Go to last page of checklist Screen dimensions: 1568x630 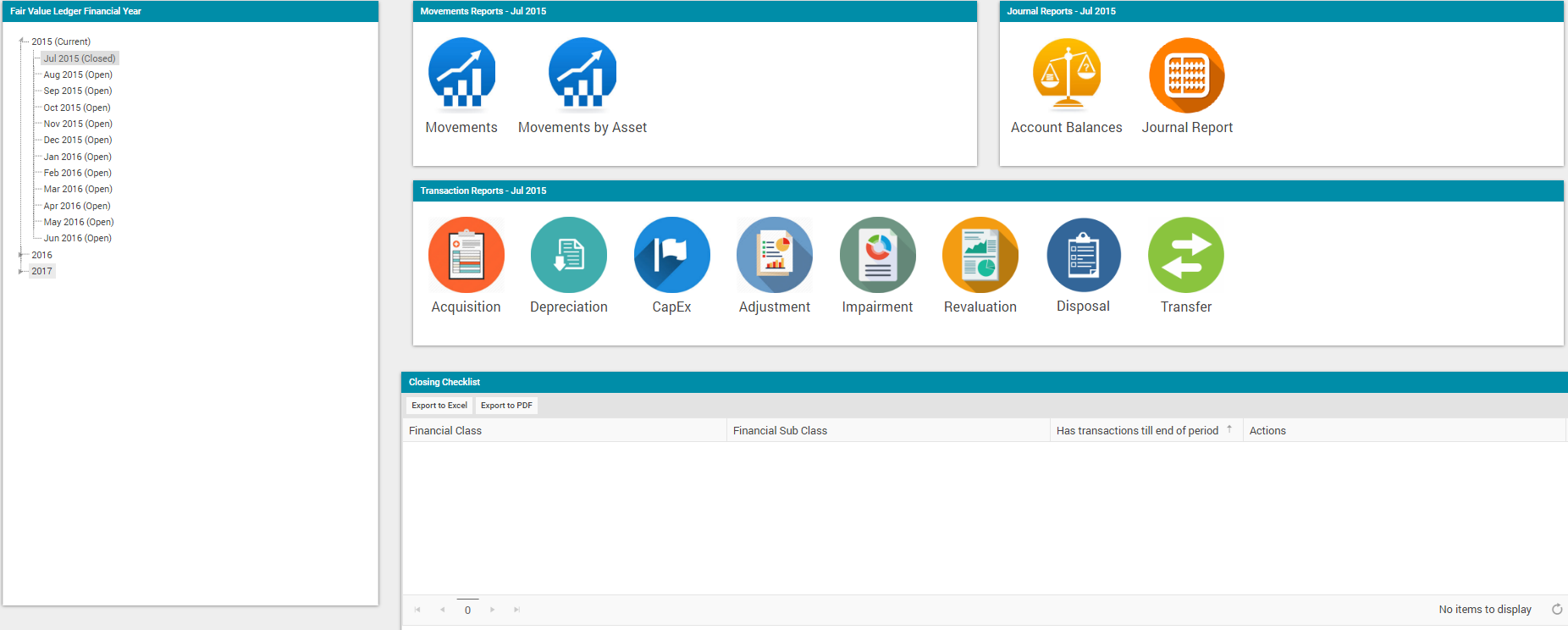[516, 610]
